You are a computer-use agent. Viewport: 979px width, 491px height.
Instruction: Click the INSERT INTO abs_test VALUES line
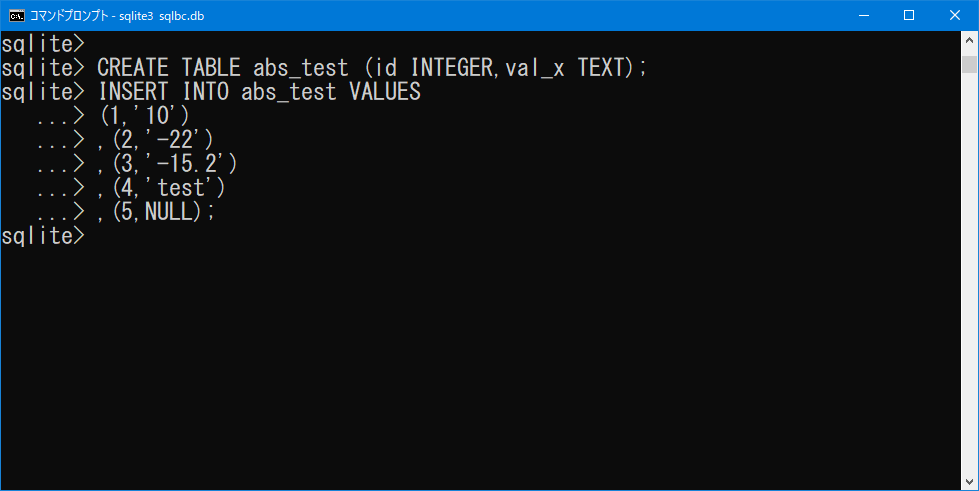tap(260, 92)
